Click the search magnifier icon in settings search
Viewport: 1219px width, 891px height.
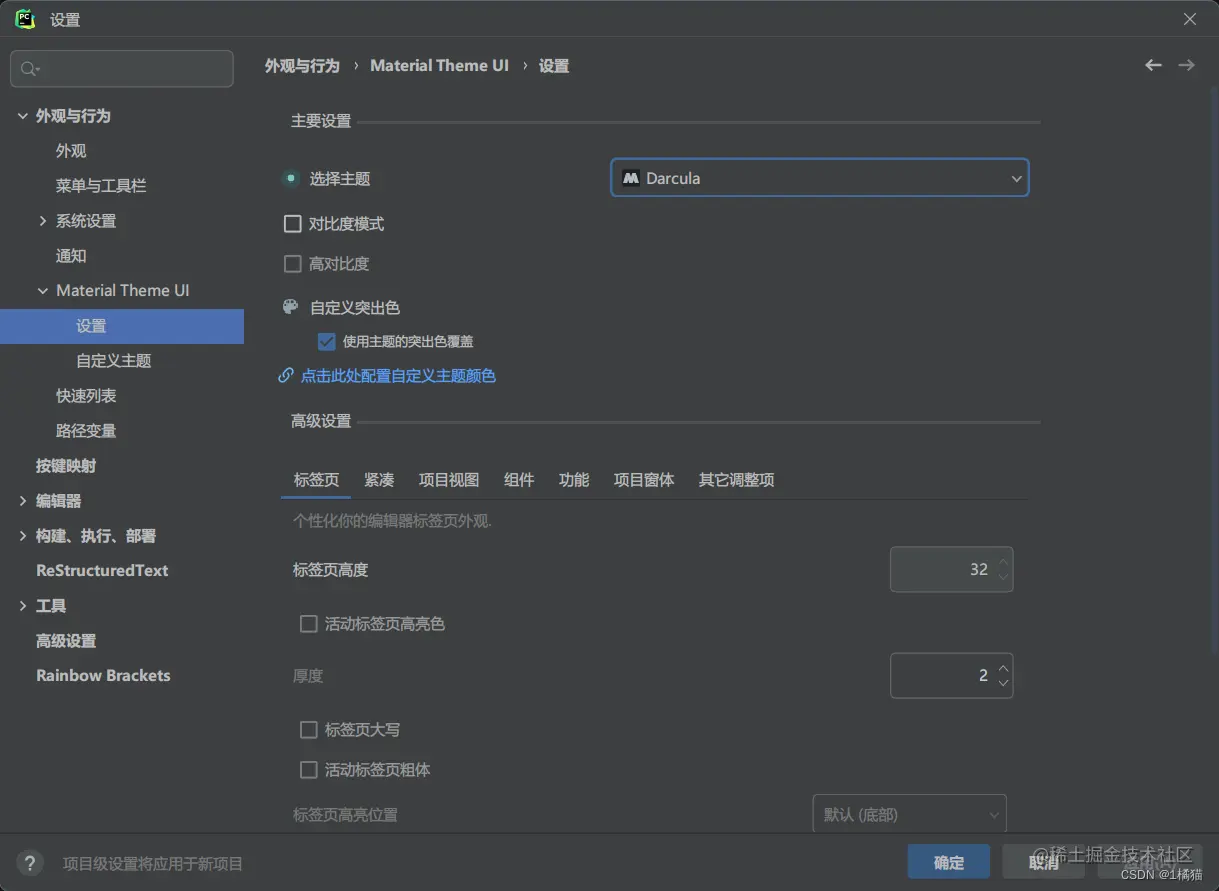[29, 69]
